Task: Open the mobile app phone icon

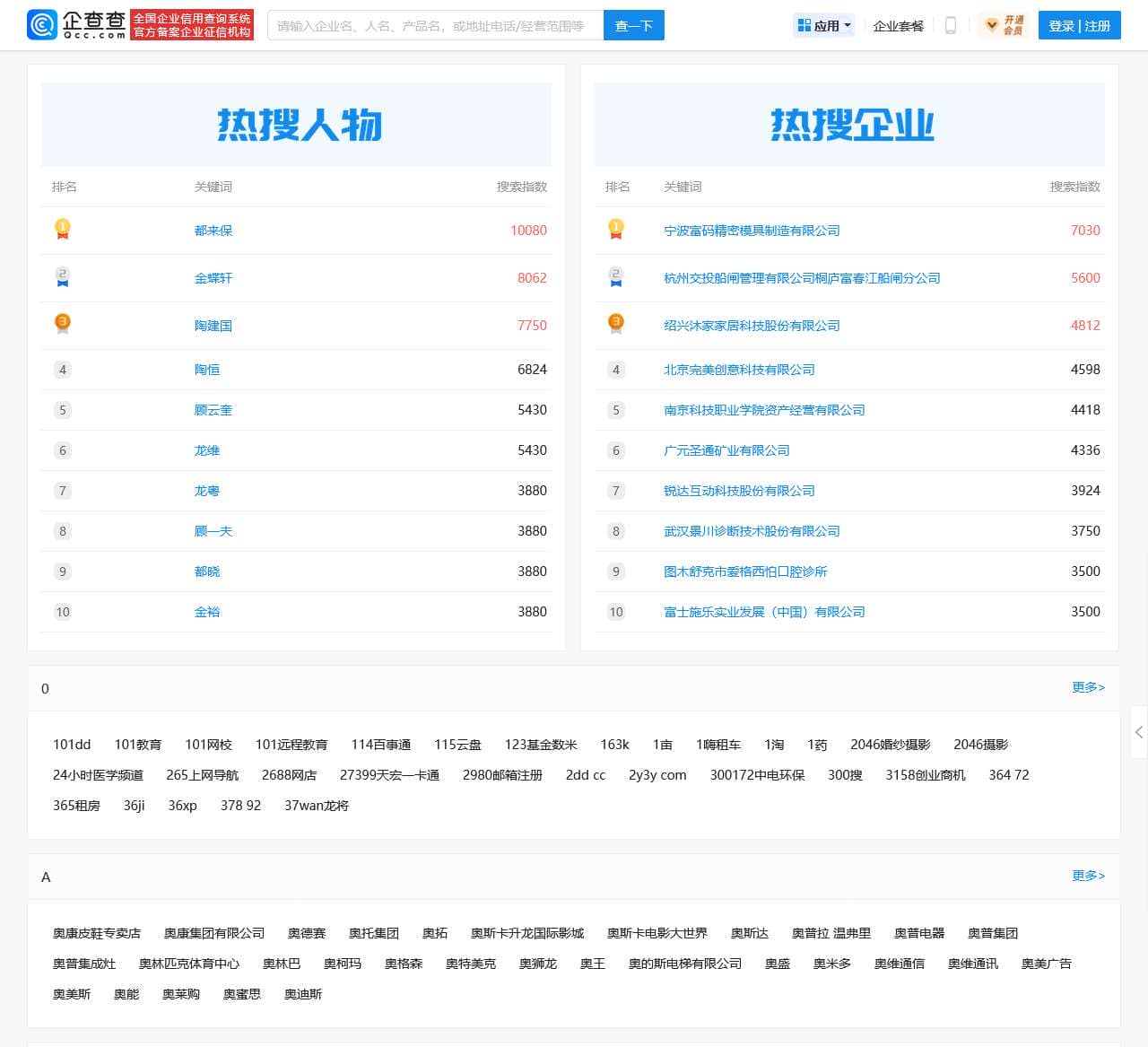Action: [x=951, y=26]
